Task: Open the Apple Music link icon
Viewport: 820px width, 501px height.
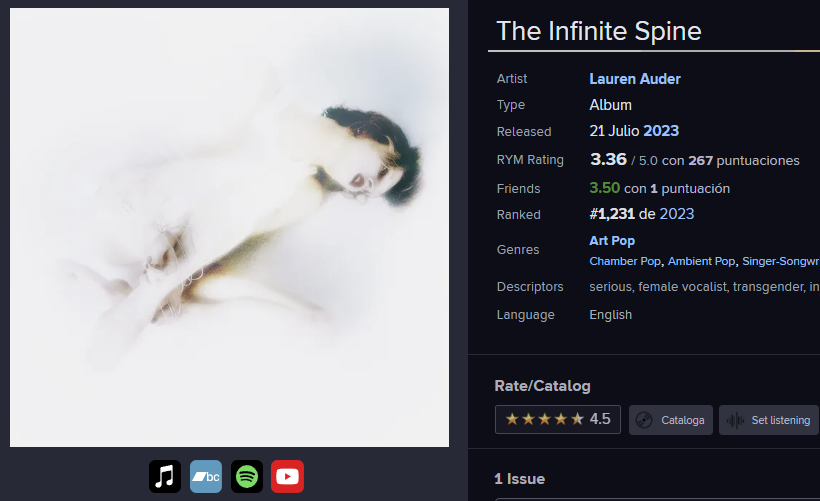Action: [165, 476]
